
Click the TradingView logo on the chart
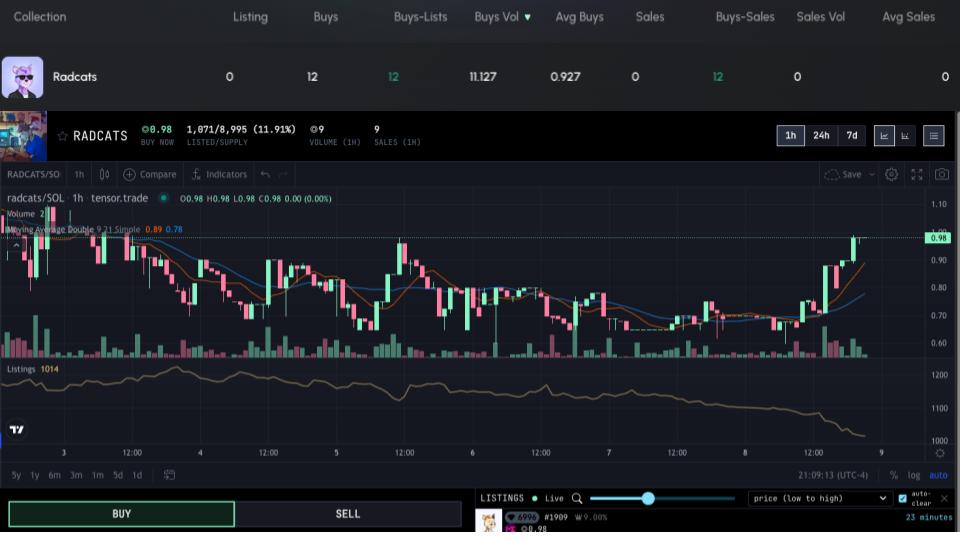(17, 430)
